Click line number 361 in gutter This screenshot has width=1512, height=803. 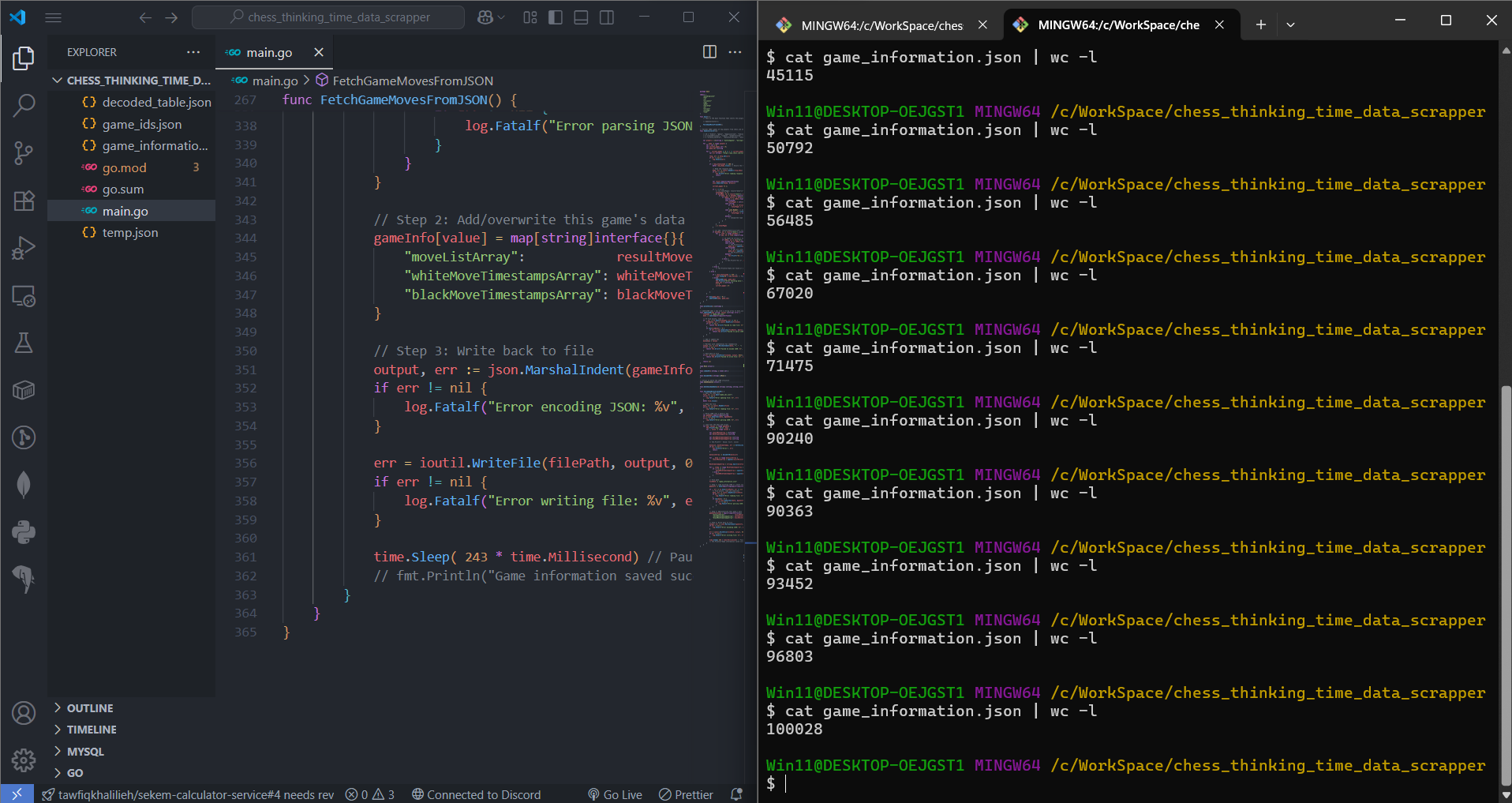[x=245, y=557]
